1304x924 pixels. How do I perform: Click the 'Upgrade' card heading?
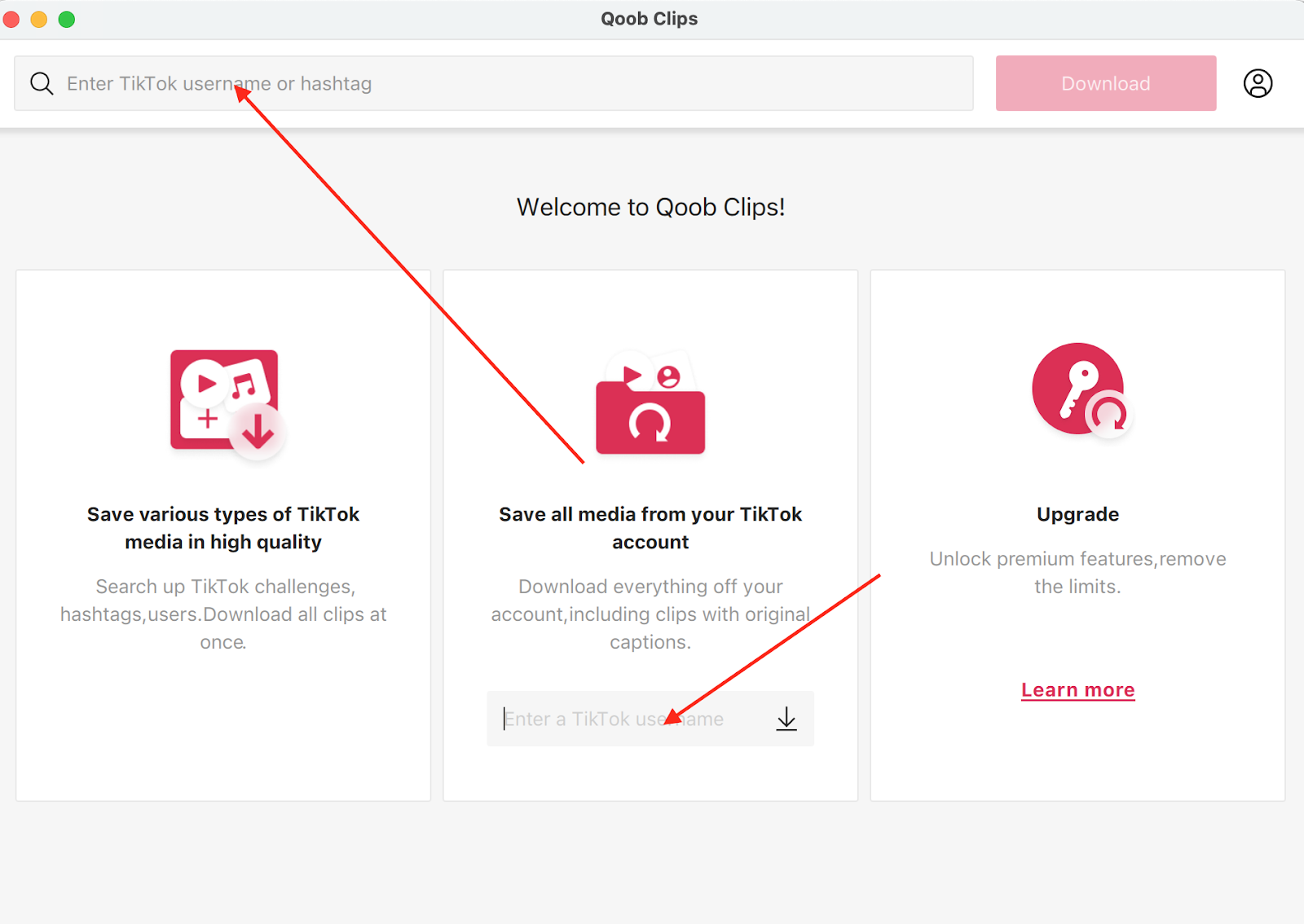(x=1077, y=514)
